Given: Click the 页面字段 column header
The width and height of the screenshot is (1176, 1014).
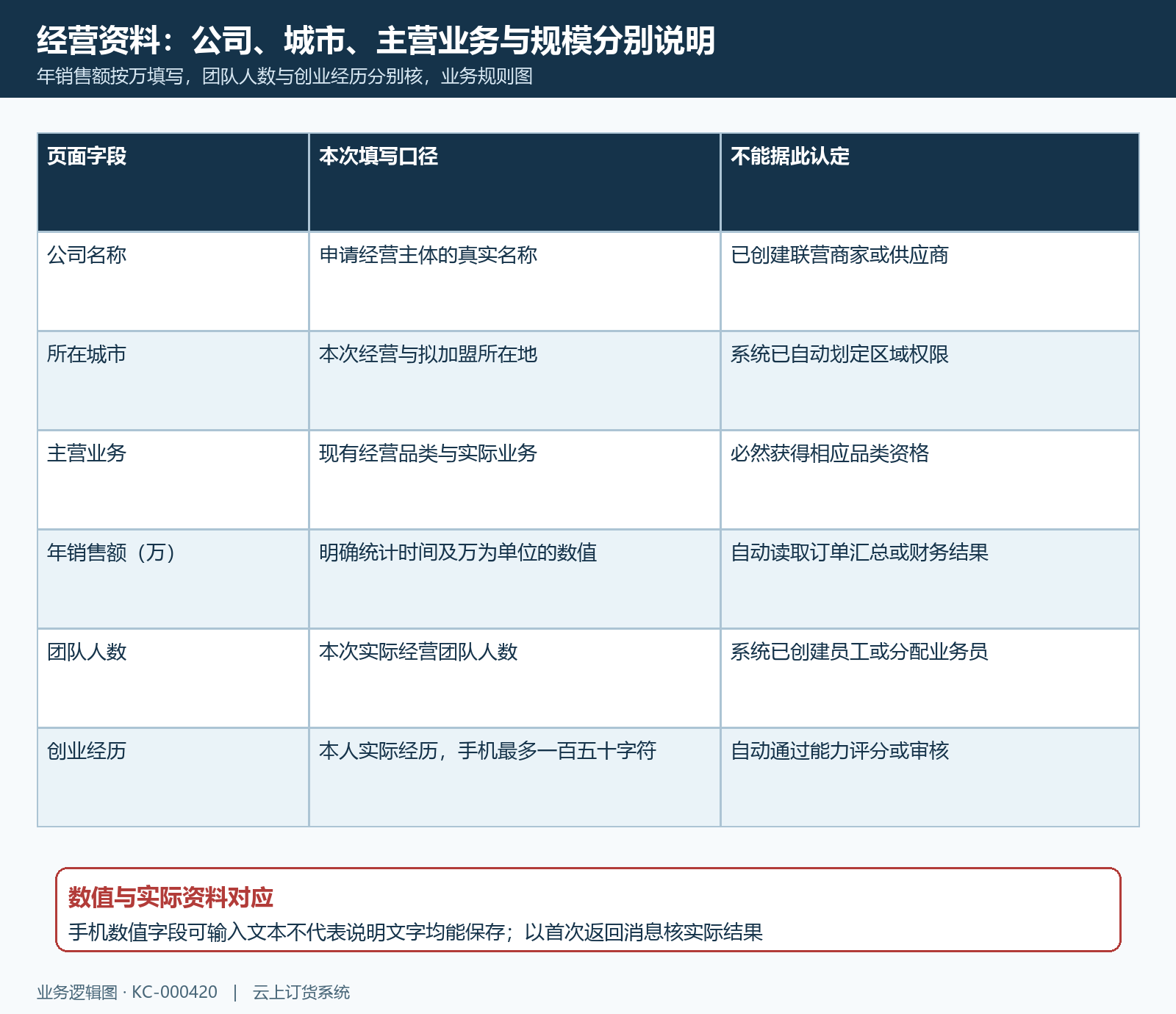Looking at the screenshot, I should click(173, 182).
